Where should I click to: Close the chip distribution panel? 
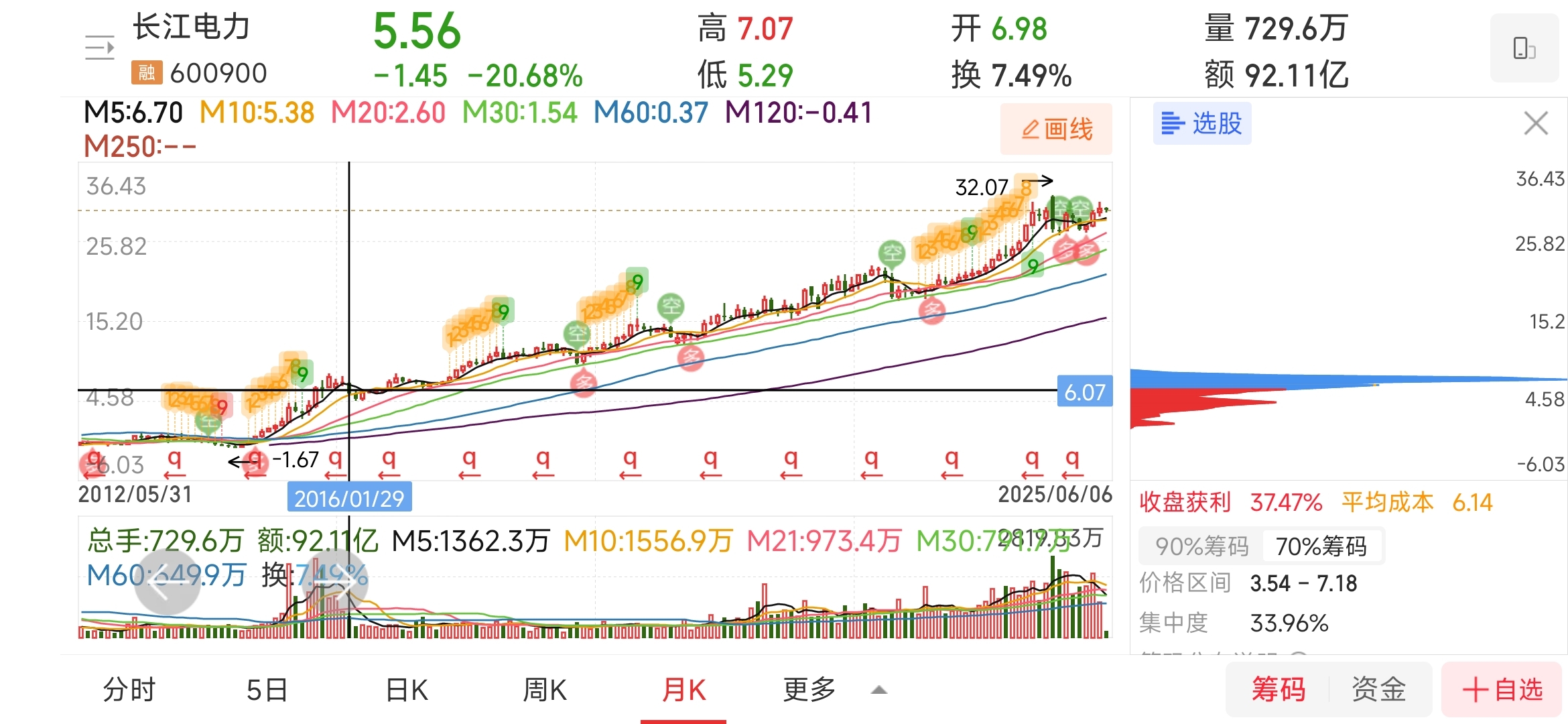pos(1535,123)
